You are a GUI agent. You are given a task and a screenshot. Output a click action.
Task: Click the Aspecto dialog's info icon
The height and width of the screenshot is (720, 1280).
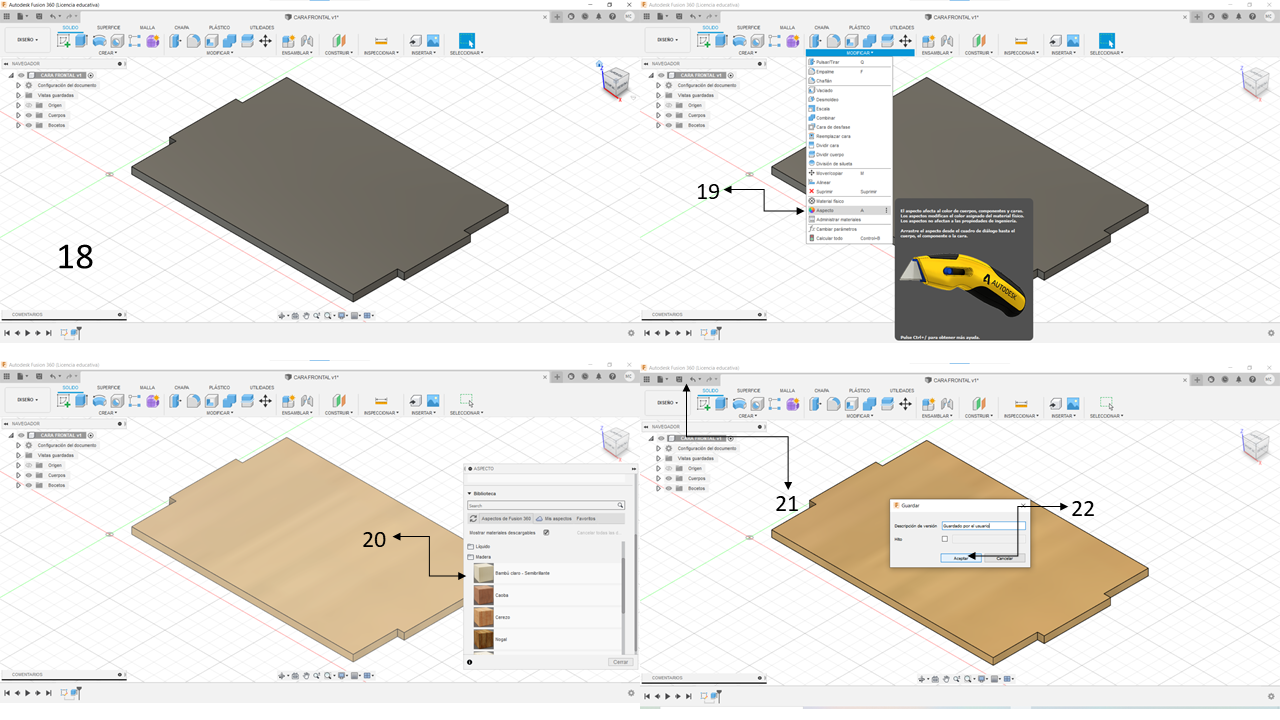pyautogui.click(x=470, y=662)
